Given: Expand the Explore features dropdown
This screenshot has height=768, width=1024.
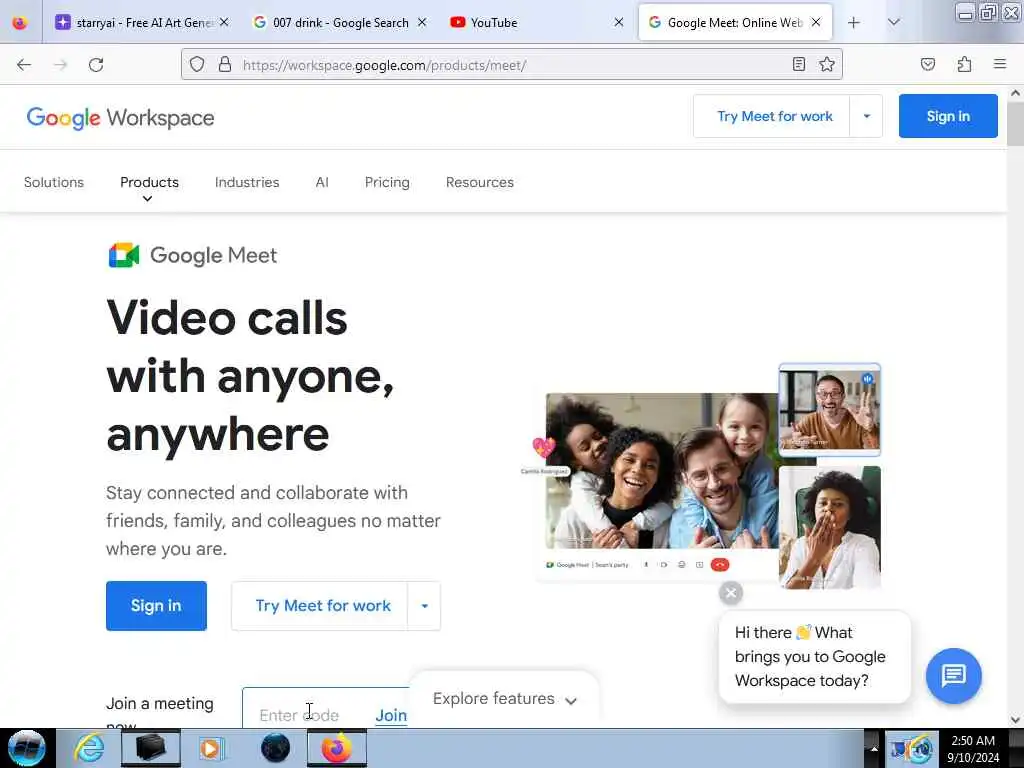Looking at the screenshot, I should tap(504, 699).
